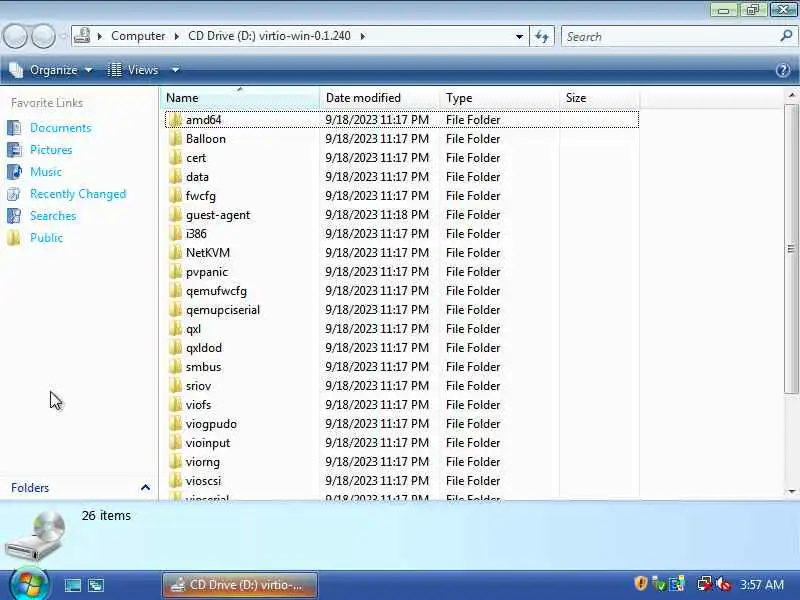Open the Documents favorite link
Screen dimensions: 800x600
pyautogui.click(x=61, y=128)
